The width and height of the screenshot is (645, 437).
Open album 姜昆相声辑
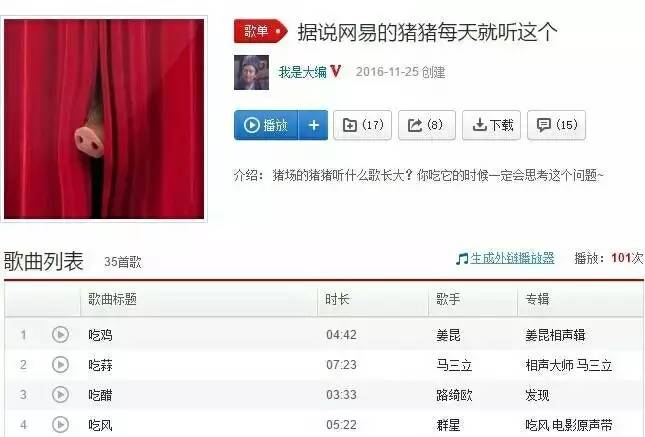[x=555, y=335]
